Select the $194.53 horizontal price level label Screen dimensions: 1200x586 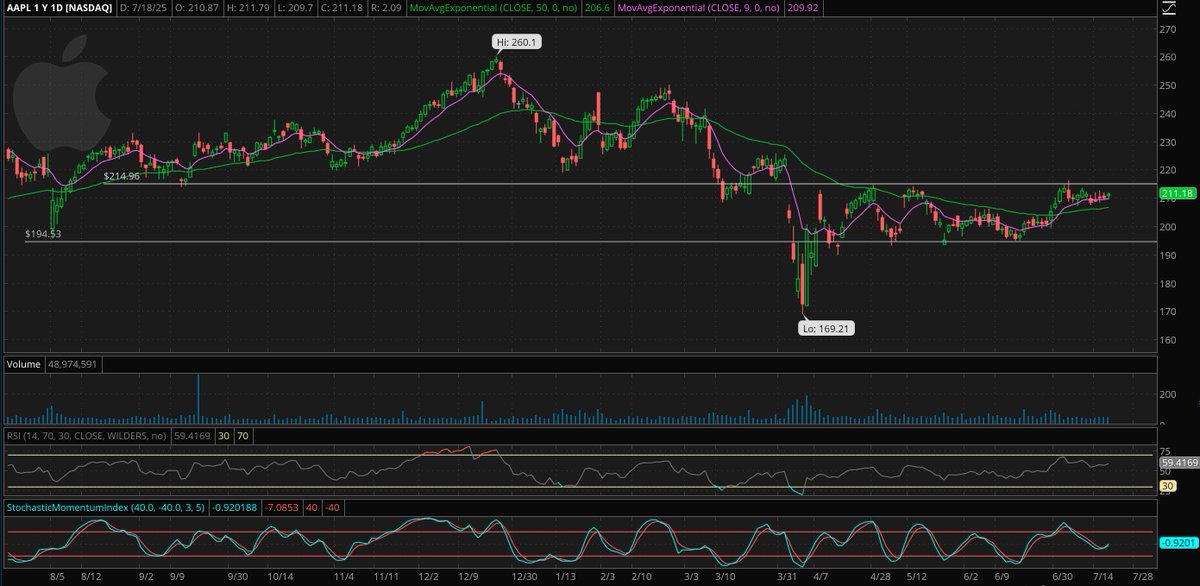[43, 234]
